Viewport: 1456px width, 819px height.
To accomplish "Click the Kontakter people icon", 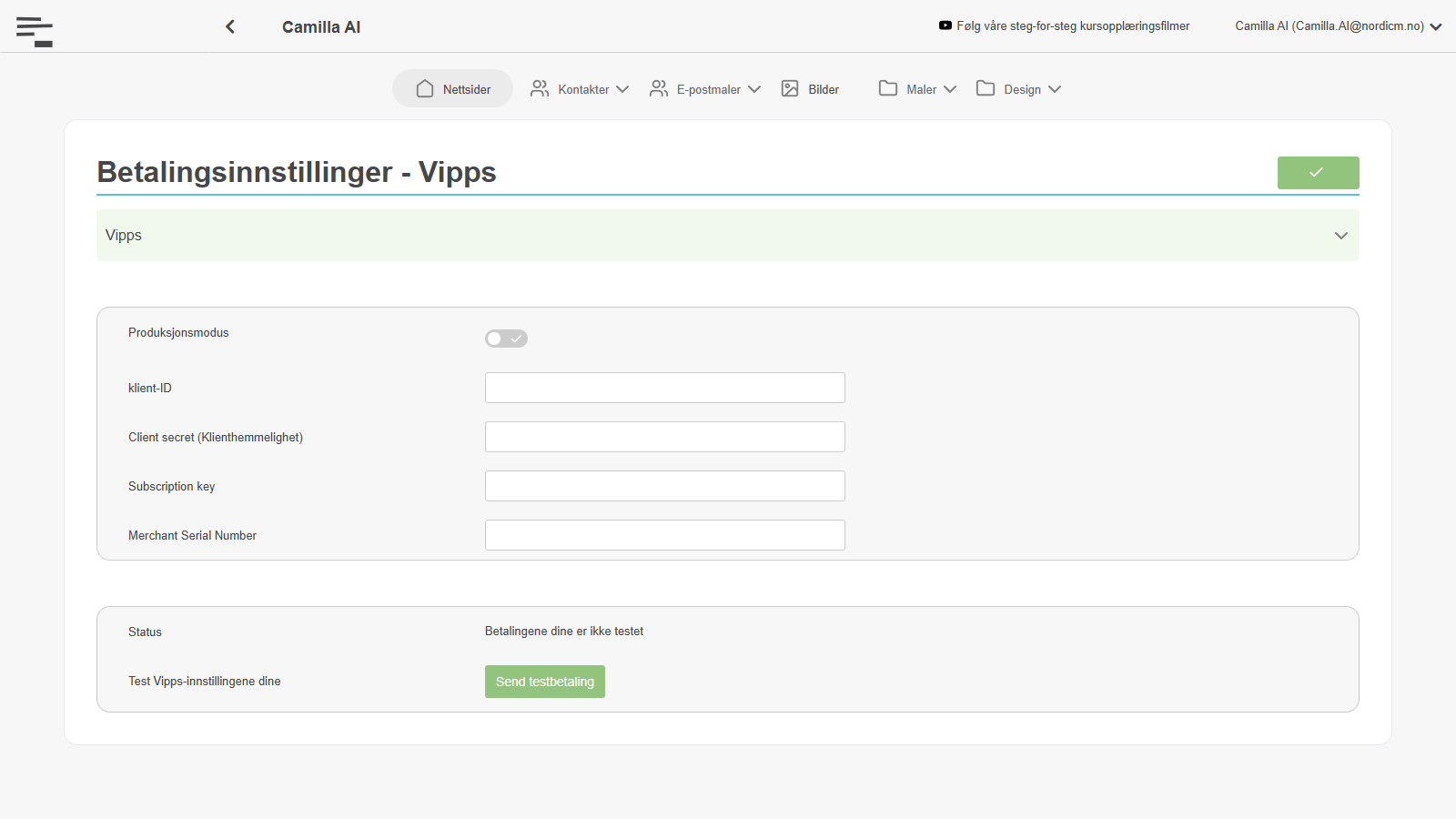I will (x=540, y=88).
